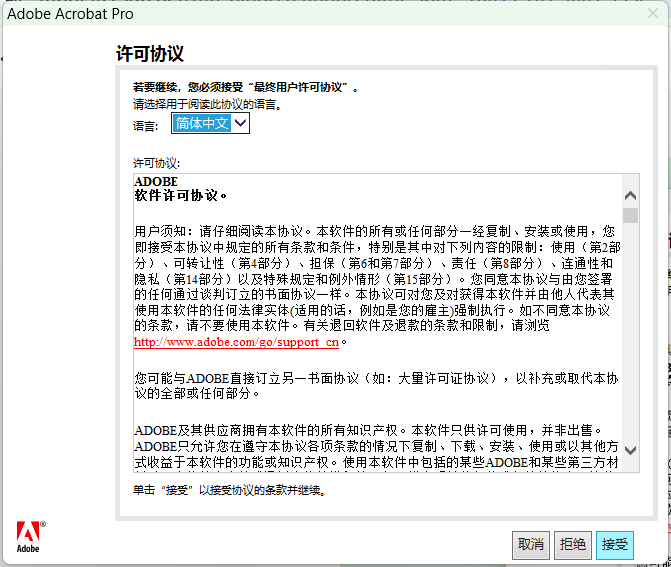The image size is (671, 567).
Task: Click the '请选择用于阅读此协议的语言' text
Action: pyautogui.click(x=207, y=104)
